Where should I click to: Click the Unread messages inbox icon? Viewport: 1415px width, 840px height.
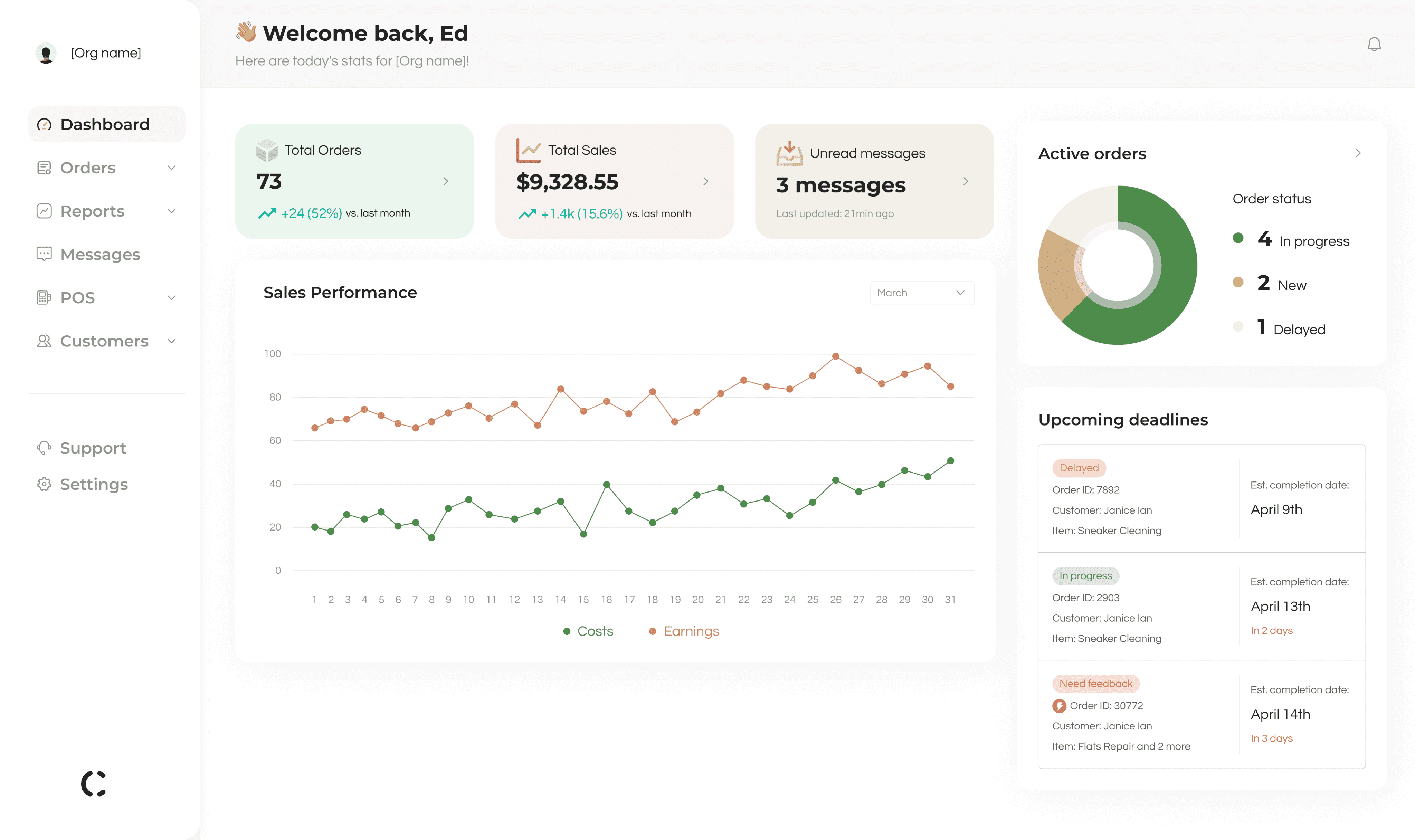coord(789,153)
